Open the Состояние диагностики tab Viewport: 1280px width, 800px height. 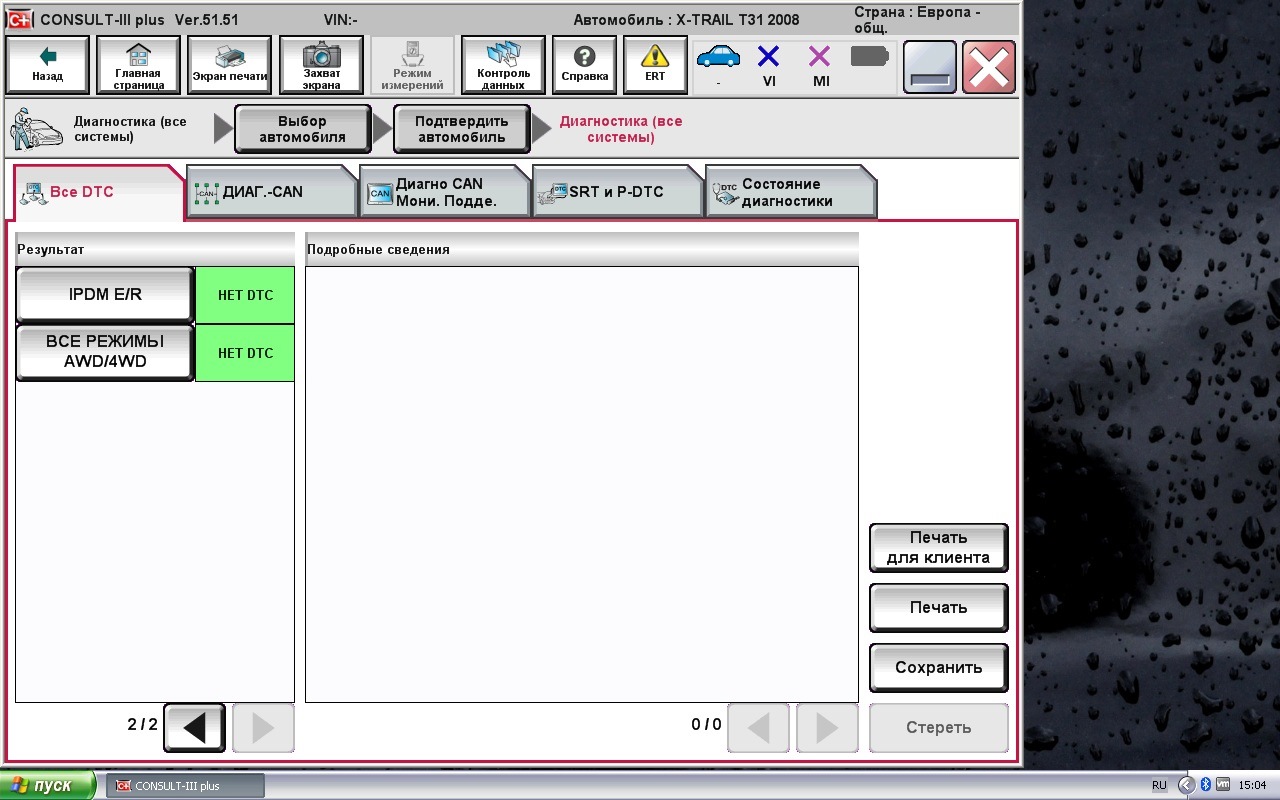[791, 192]
